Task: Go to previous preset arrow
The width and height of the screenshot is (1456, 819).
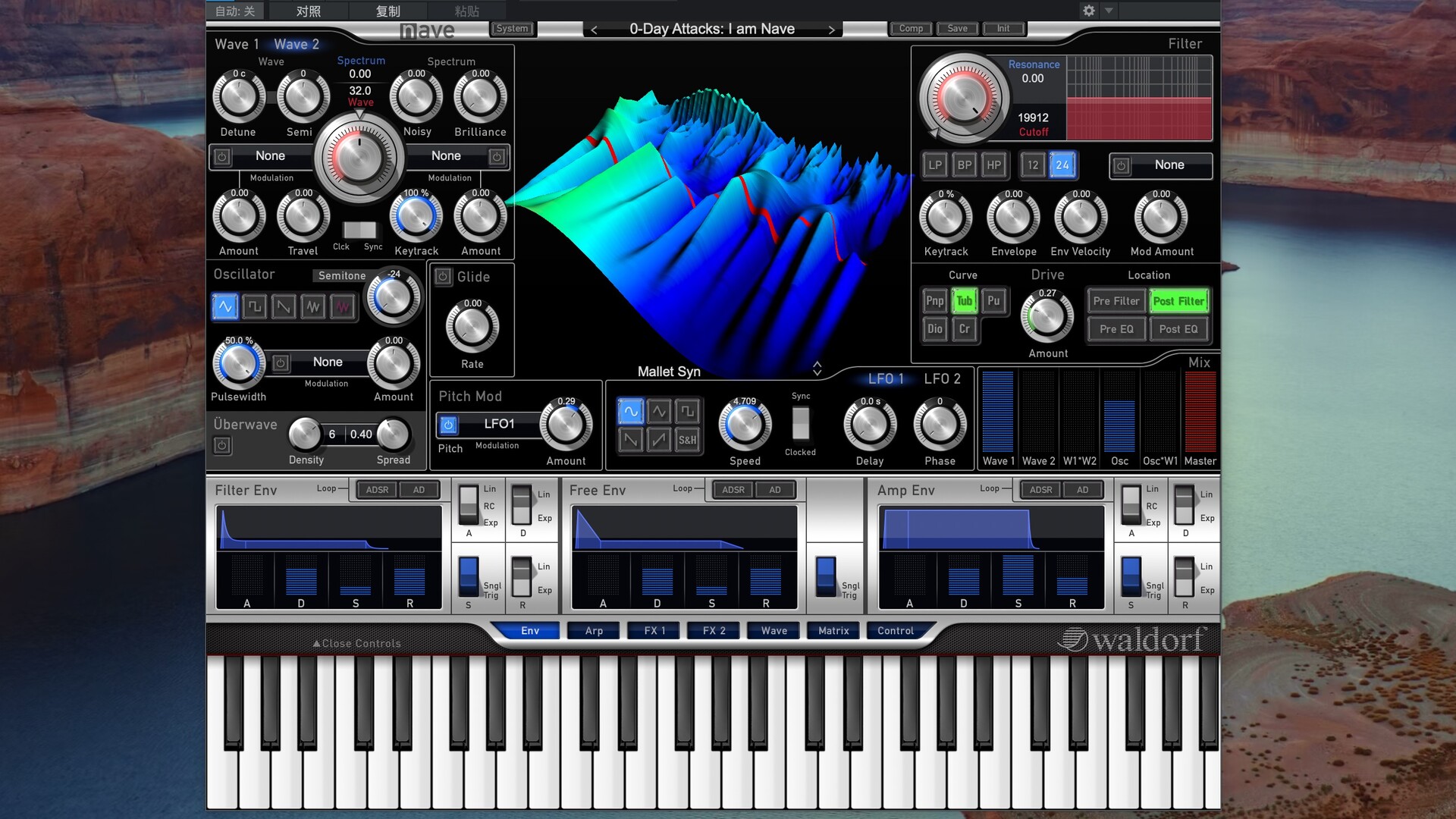Action: 594,30
